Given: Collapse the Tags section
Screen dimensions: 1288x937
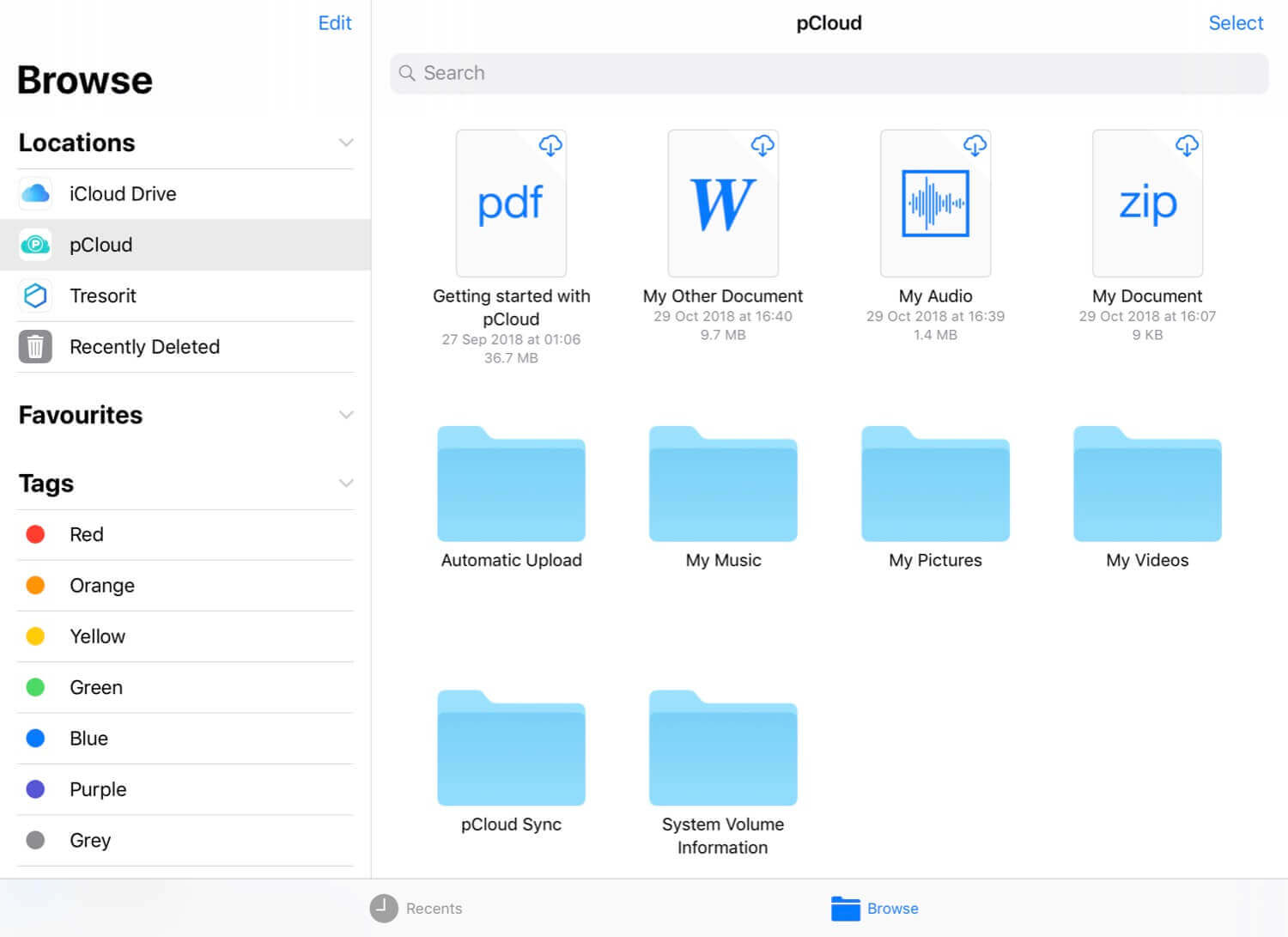Looking at the screenshot, I should click(x=346, y=483).
